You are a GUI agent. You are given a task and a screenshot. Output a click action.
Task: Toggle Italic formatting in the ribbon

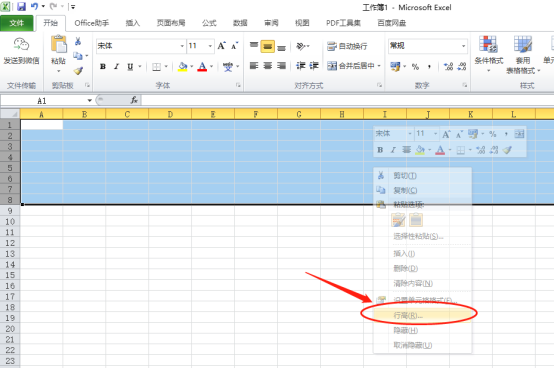tap(116, 66)
